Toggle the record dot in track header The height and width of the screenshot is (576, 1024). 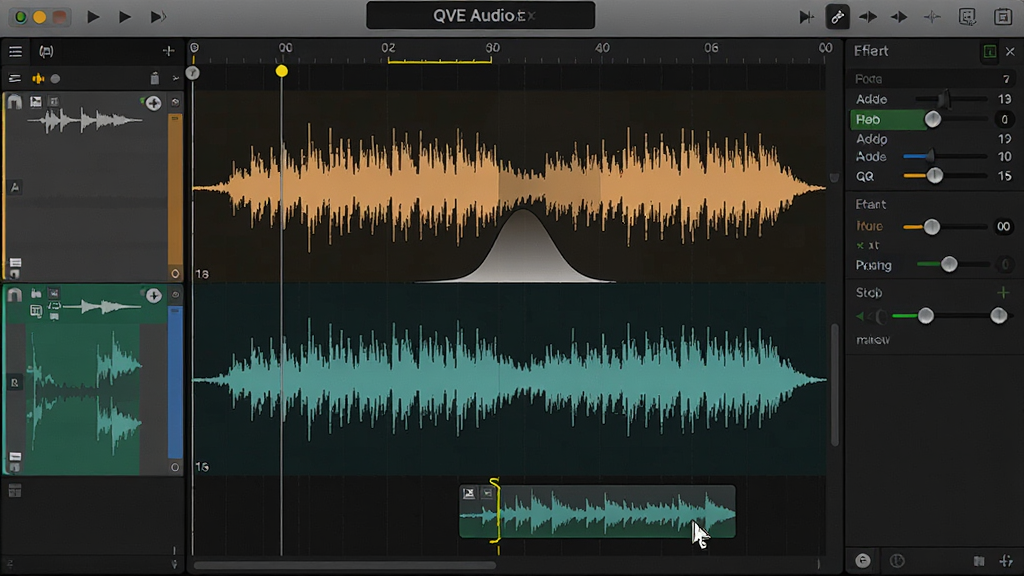coord(56,79)
